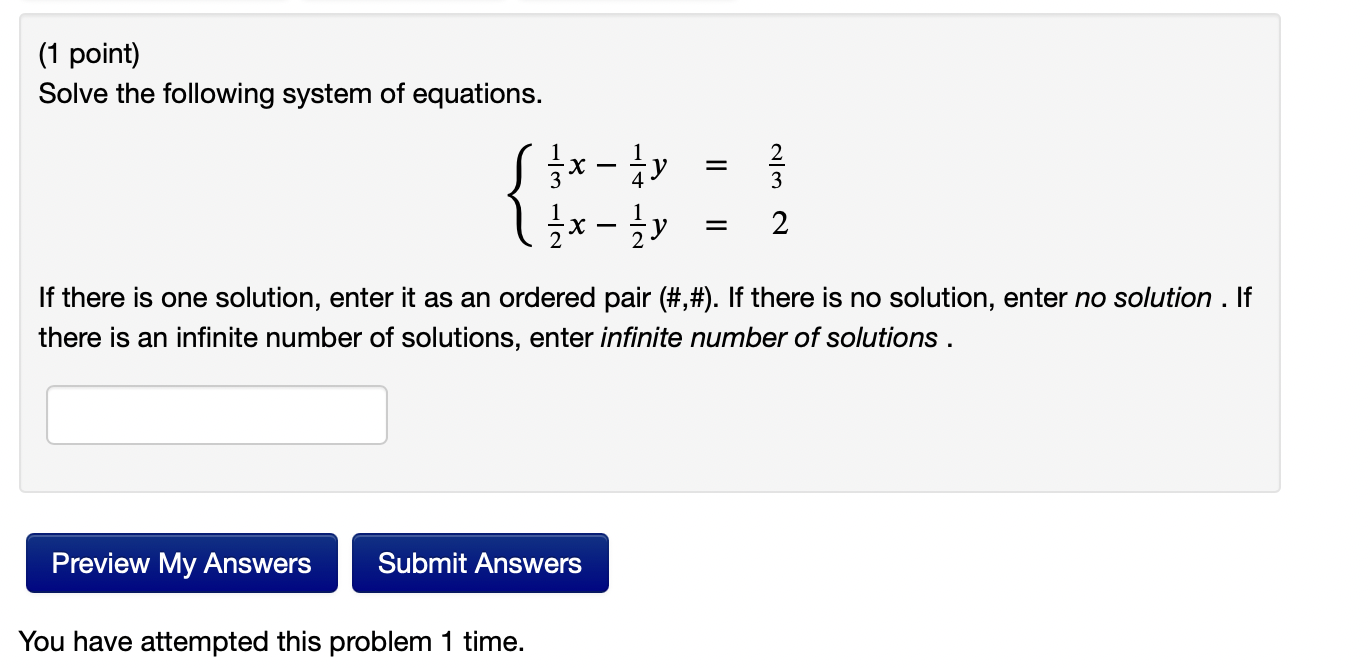The image size is (1370, 668).
Task: Click the Preview My Answers button
Action: 181,563
